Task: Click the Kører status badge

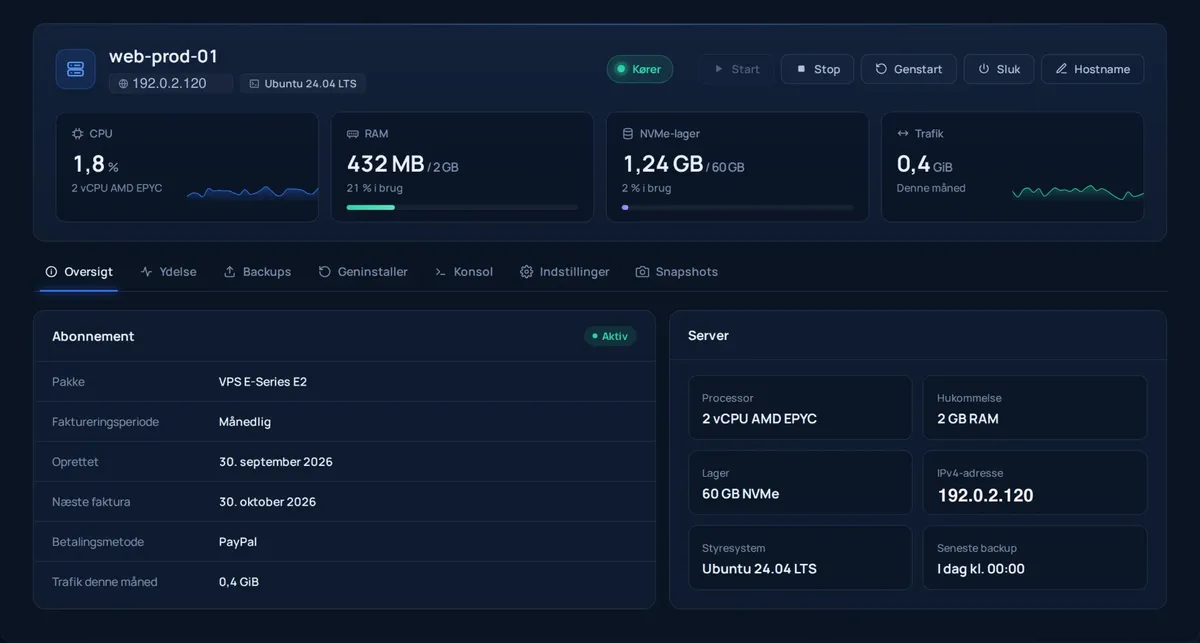Action: pyautogui.click(x=640, y=69)
